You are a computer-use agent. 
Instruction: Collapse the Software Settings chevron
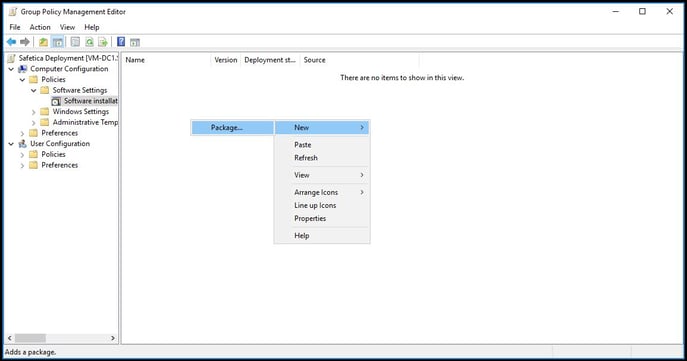[34, 90]
